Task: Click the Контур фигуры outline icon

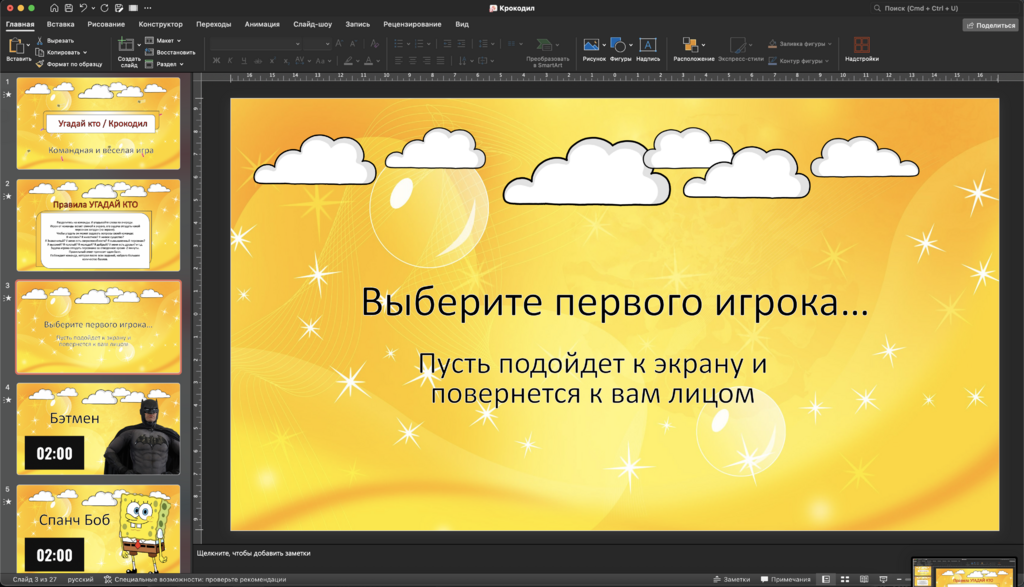Action: point(773,61)
